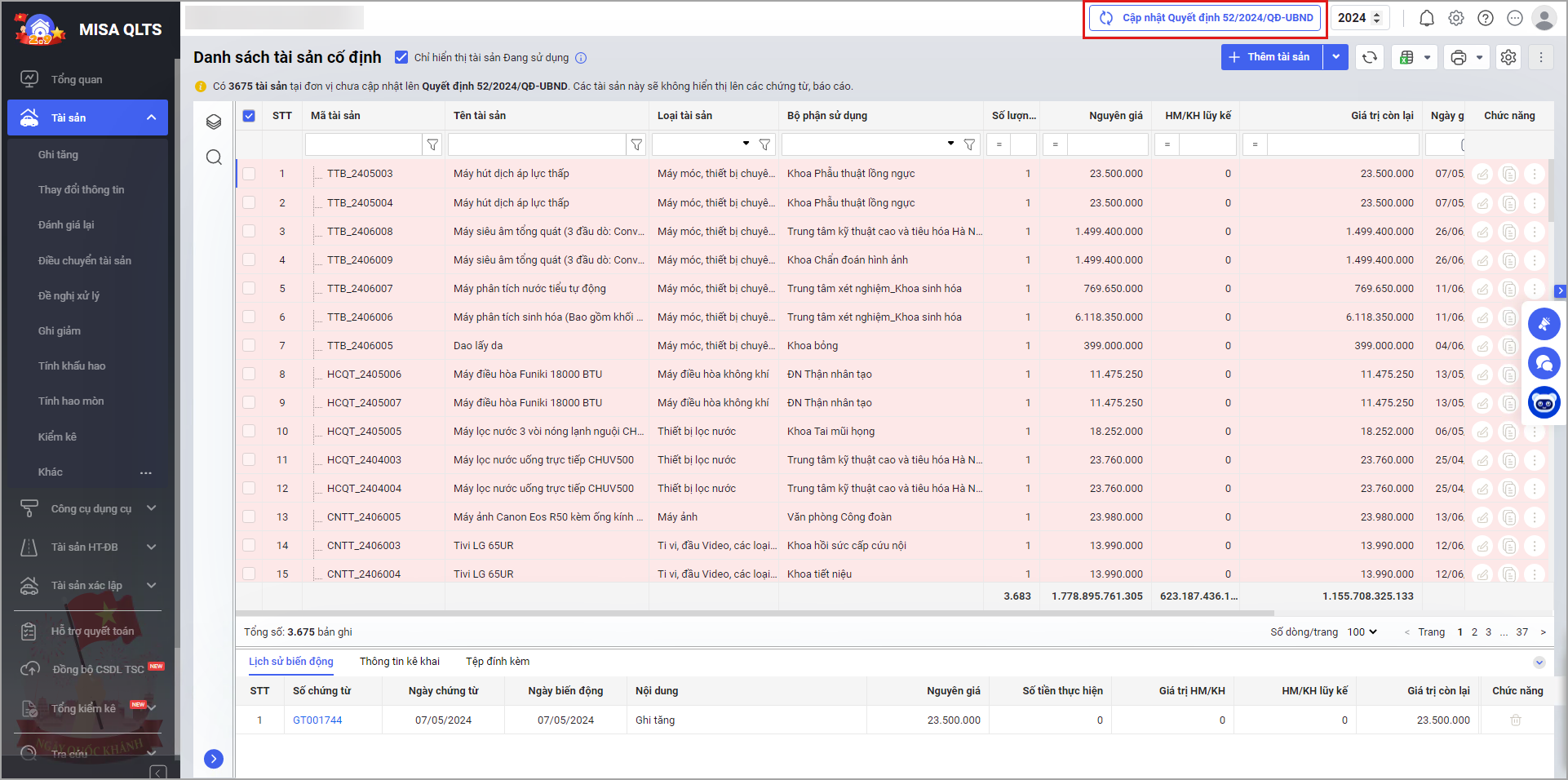Open 'Tính khấu hao' in sidebar
This screenshot has width=1568, height=780.
(x=72, y=366)
